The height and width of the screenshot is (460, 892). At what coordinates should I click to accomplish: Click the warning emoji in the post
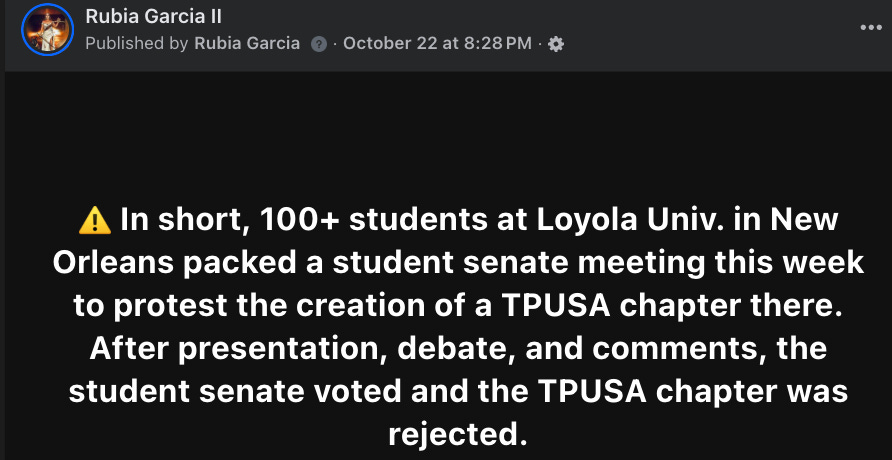94,218
